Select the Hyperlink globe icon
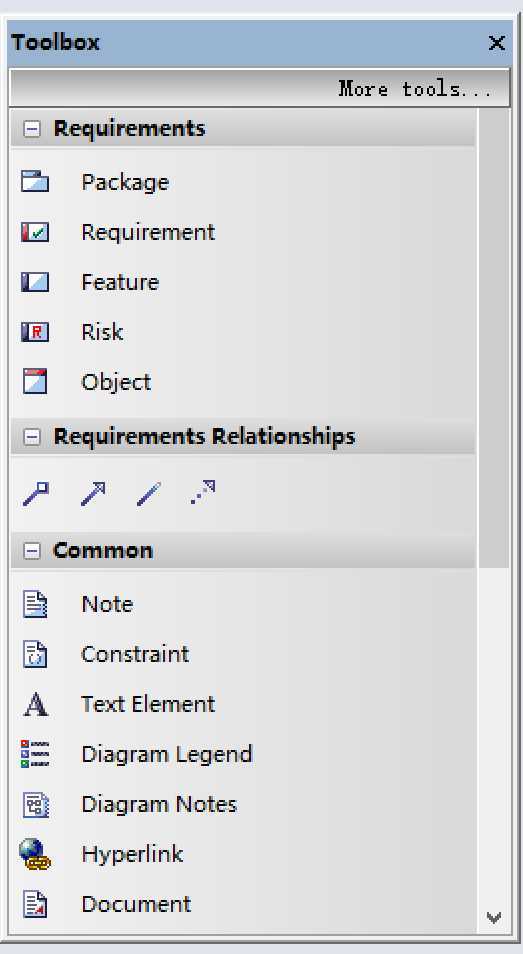Screen dimensions: 523x954 35,854
